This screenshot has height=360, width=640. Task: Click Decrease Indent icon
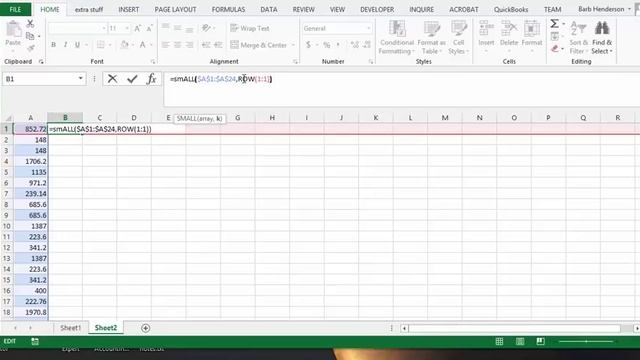(x=206, y=45)
